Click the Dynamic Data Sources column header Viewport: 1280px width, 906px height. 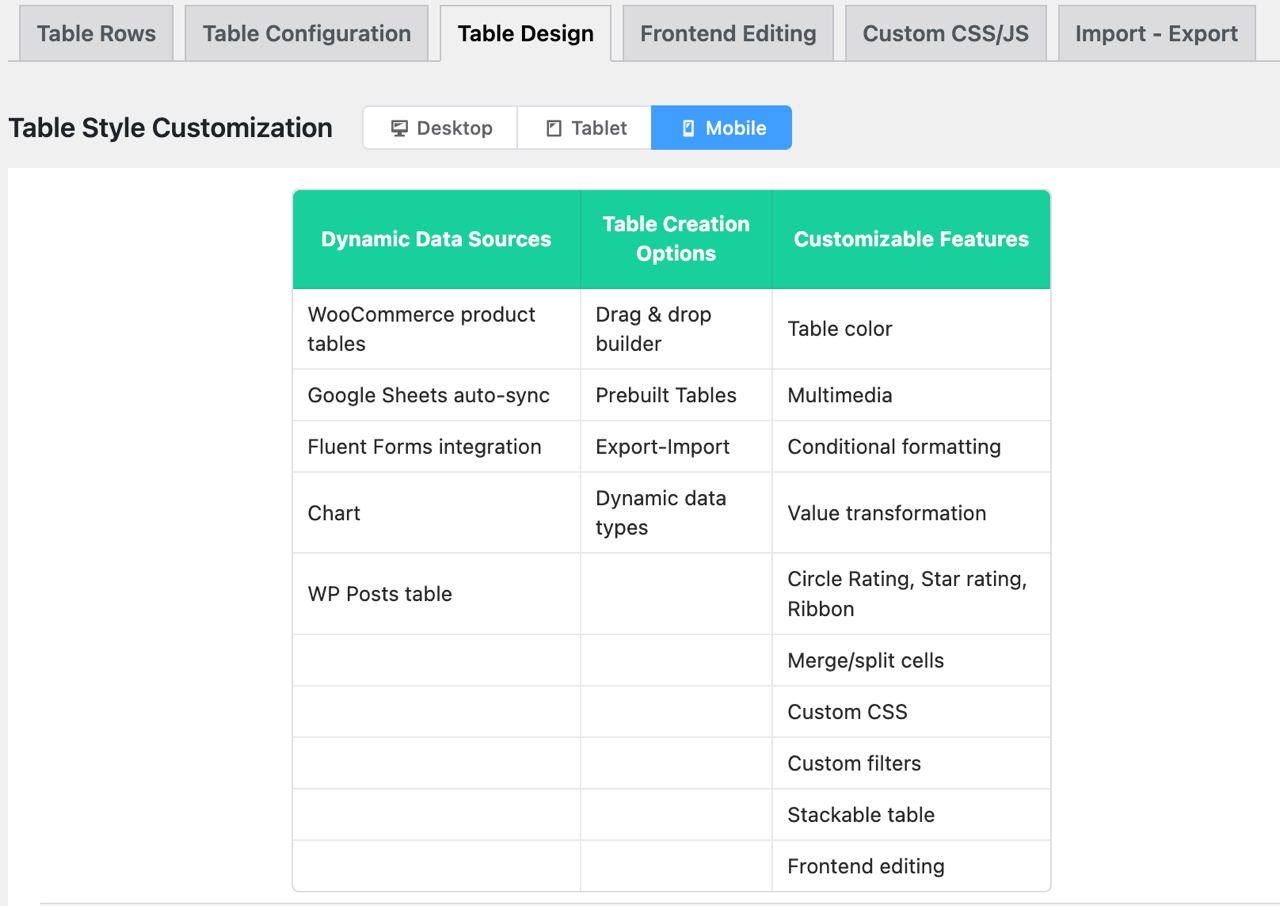pyautogui.click(x=436, y=239)
